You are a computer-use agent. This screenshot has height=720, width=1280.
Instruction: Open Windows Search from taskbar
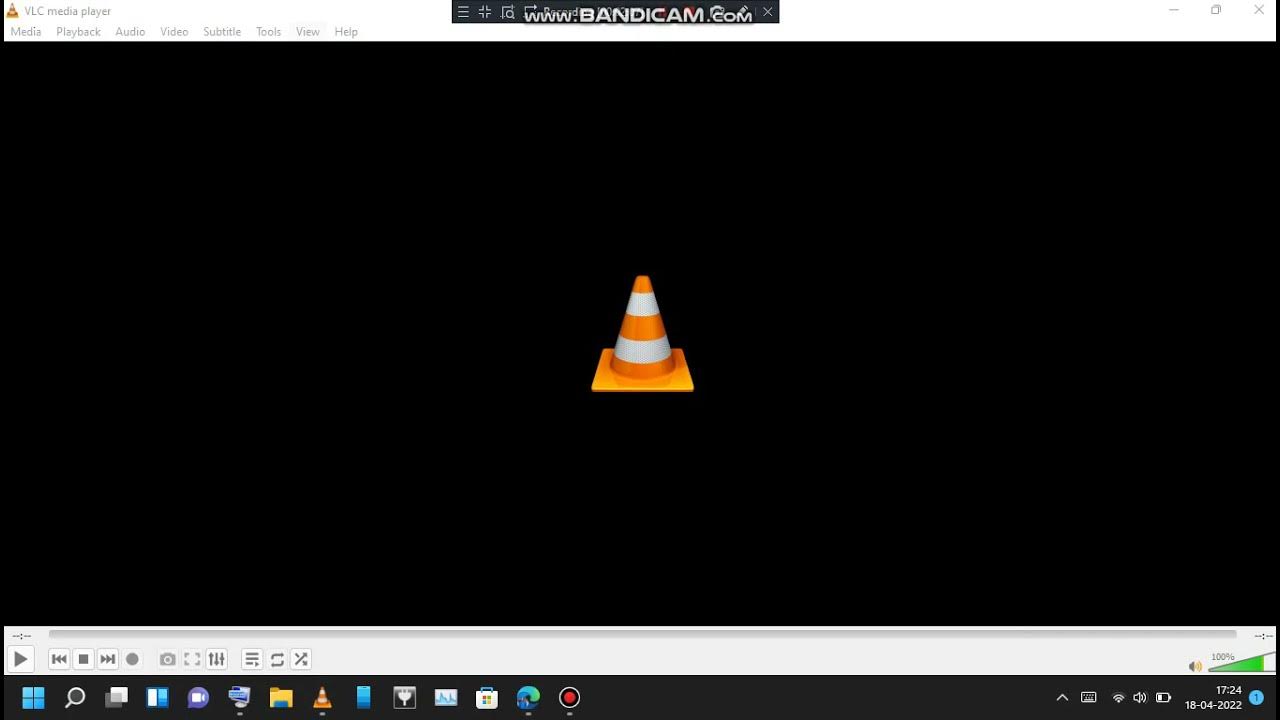(x=75, y=698)
